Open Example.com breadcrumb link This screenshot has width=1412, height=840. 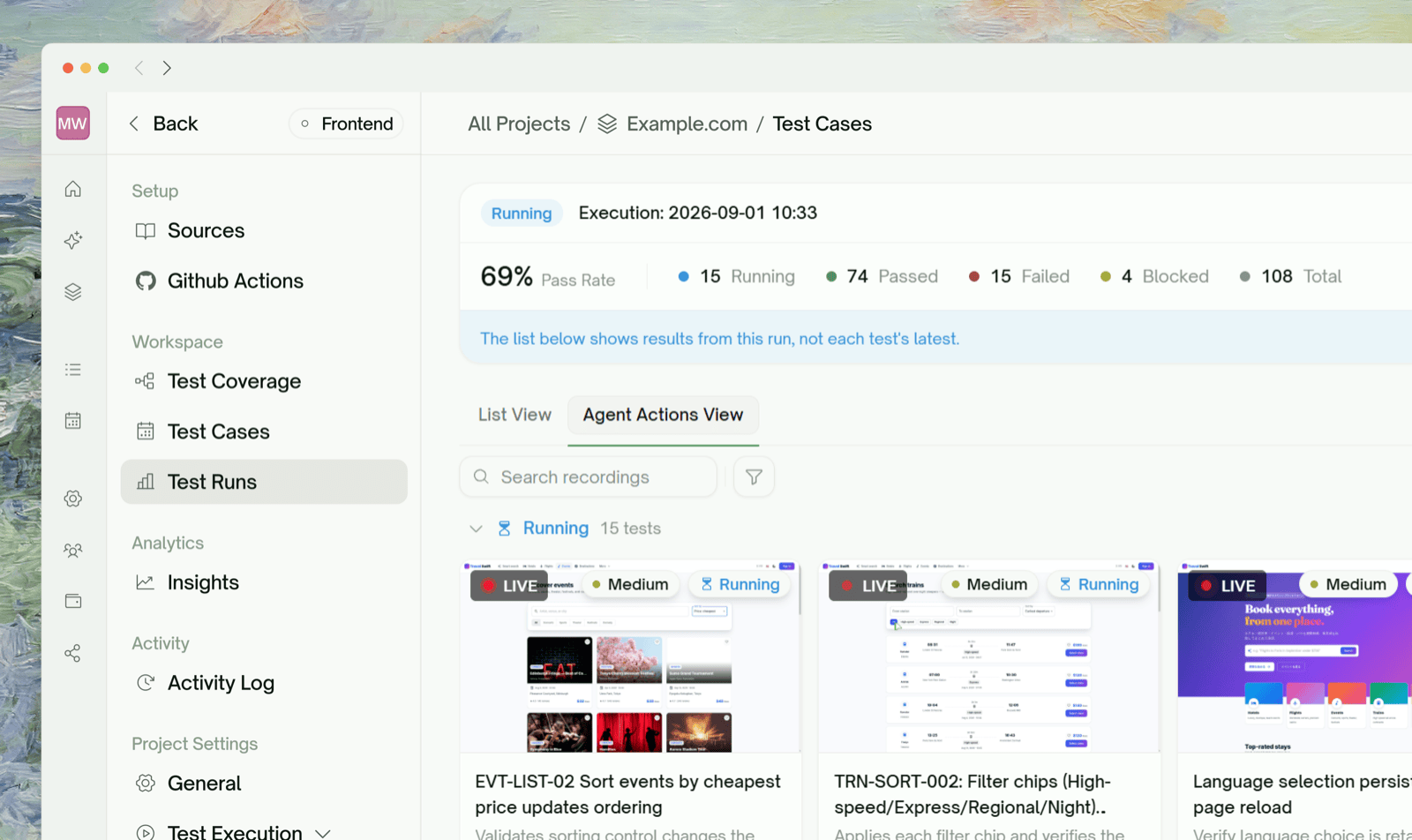coord(687,124)
